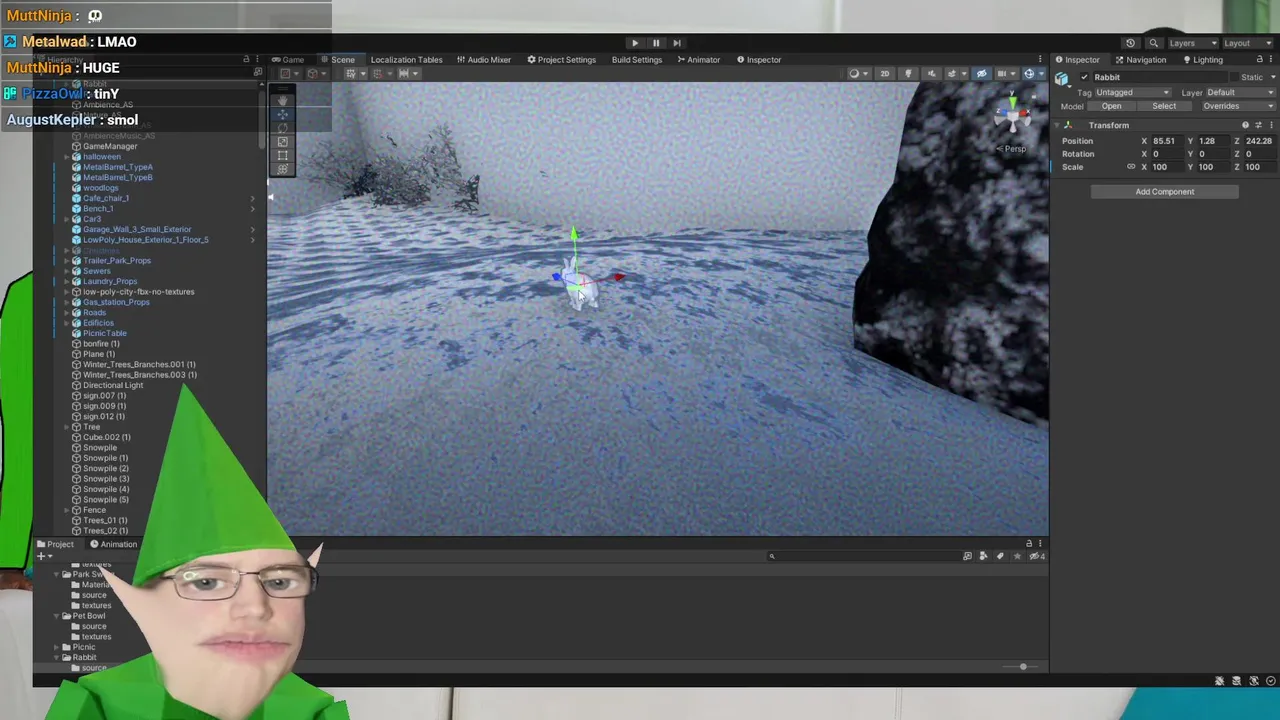Open the Layer Default dropdown
Viewport: 1280px width, 720px height.
click(x=1240, y=93)
